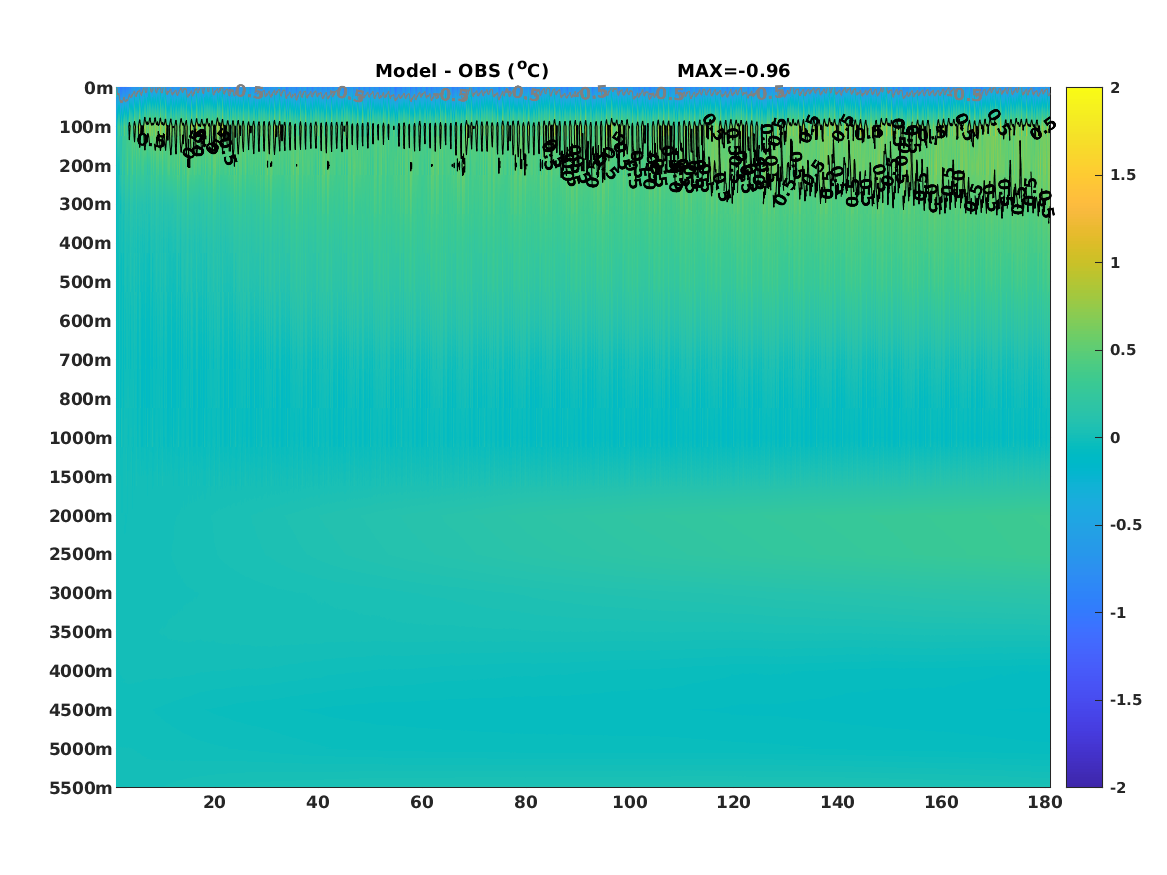The image size is (1167, 875).
Task: Select the '800m' depth axis label
Action: [86, 400]
